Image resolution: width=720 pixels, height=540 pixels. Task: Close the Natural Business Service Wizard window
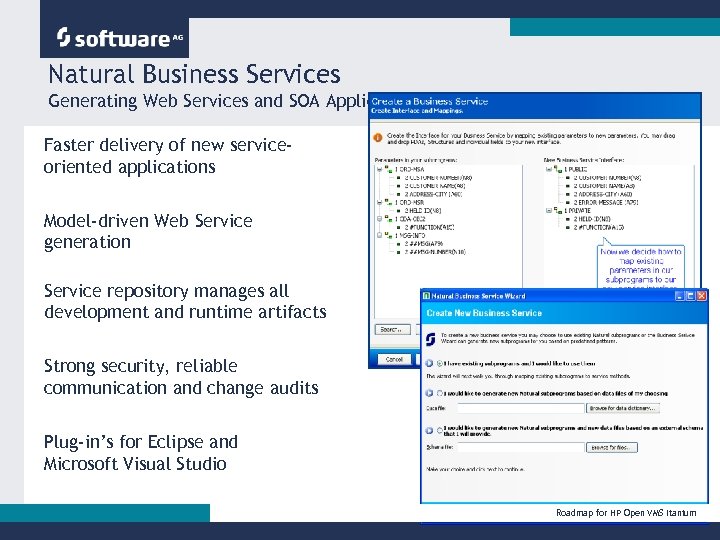[701, 296]
